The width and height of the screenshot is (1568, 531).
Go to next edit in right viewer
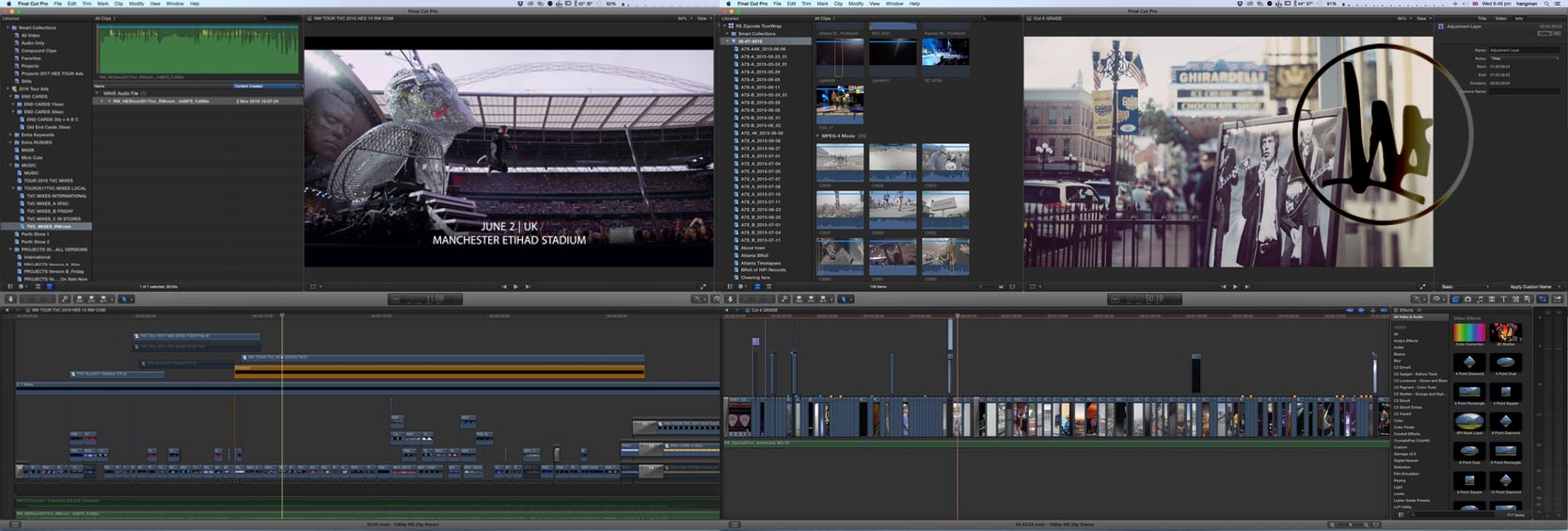pyautogui.click(x=1247, y=286)
